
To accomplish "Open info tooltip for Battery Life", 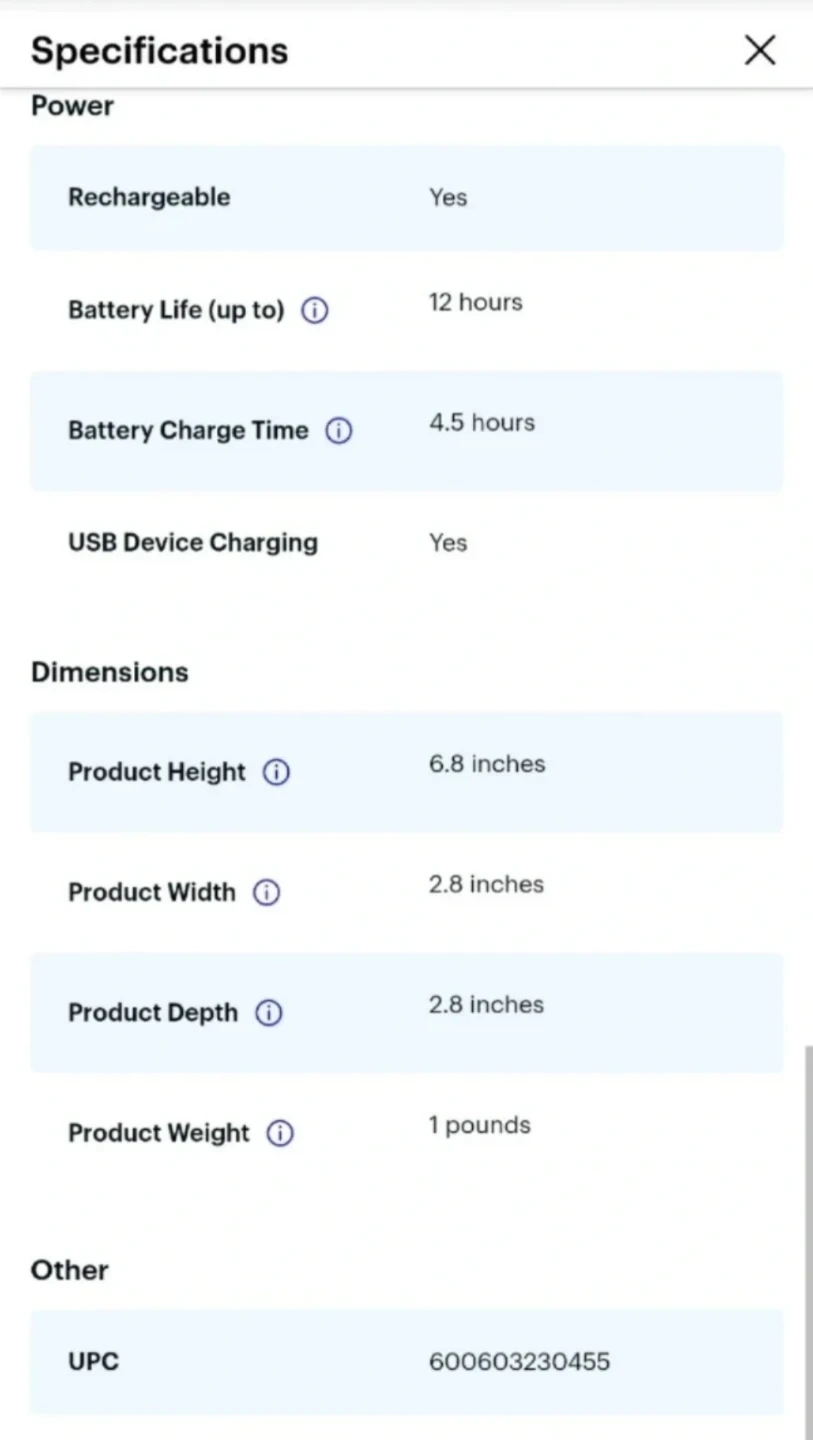I will [x=314, y=311].
